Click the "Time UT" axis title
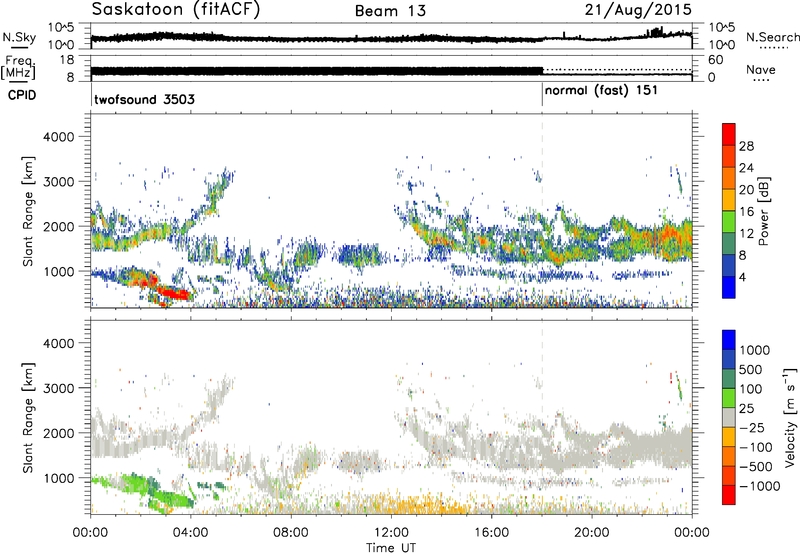This screenshot has height=554, width=800. pos(391,548)
